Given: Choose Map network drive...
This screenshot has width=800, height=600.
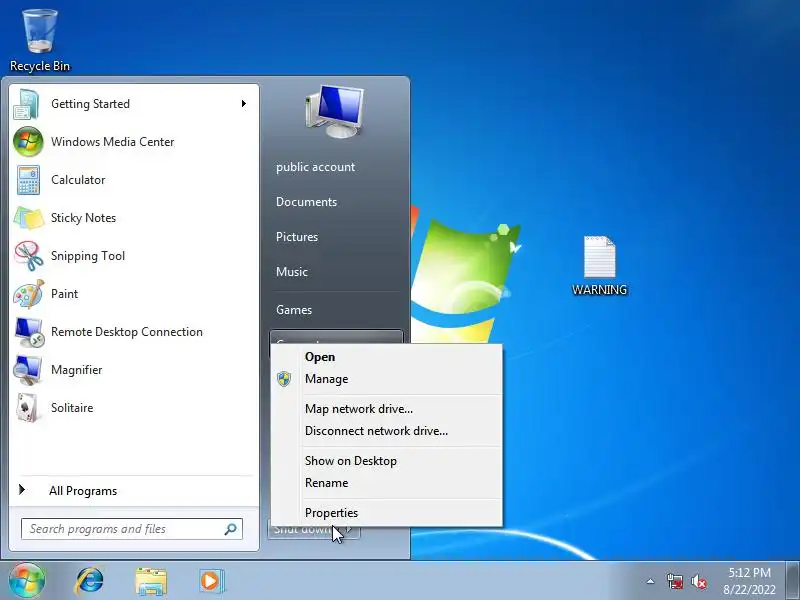Looking at the screenshot, I should pos(387,409).
